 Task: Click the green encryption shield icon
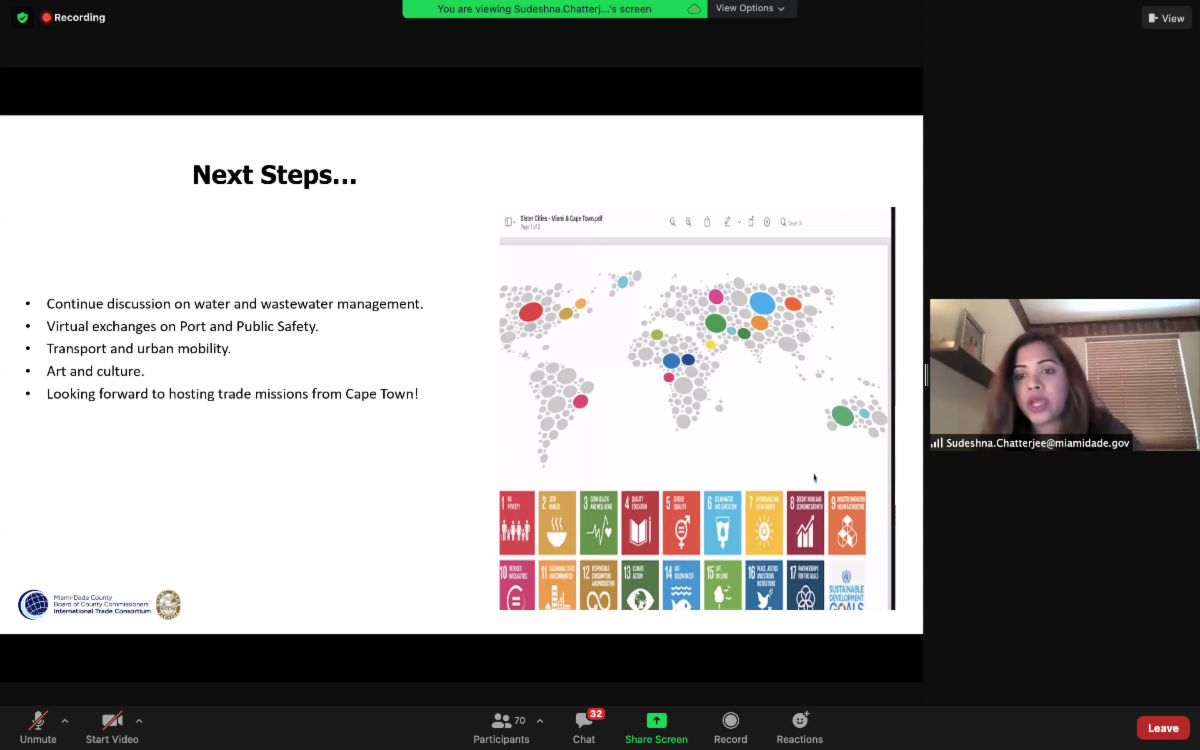[22, 18]
